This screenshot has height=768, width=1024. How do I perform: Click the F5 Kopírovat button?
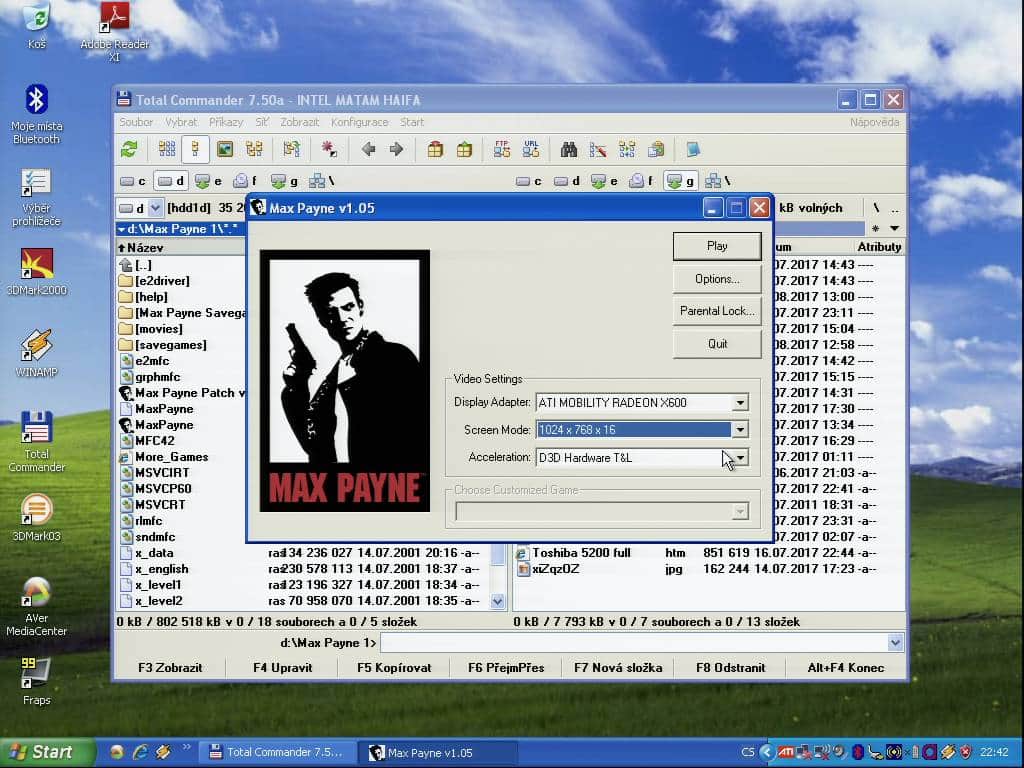tap(394, 667)
